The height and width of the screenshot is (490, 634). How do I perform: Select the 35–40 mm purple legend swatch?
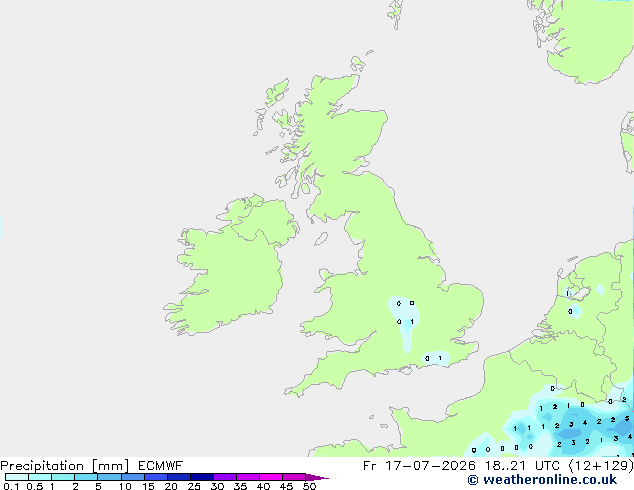click(x=247, y=477)
